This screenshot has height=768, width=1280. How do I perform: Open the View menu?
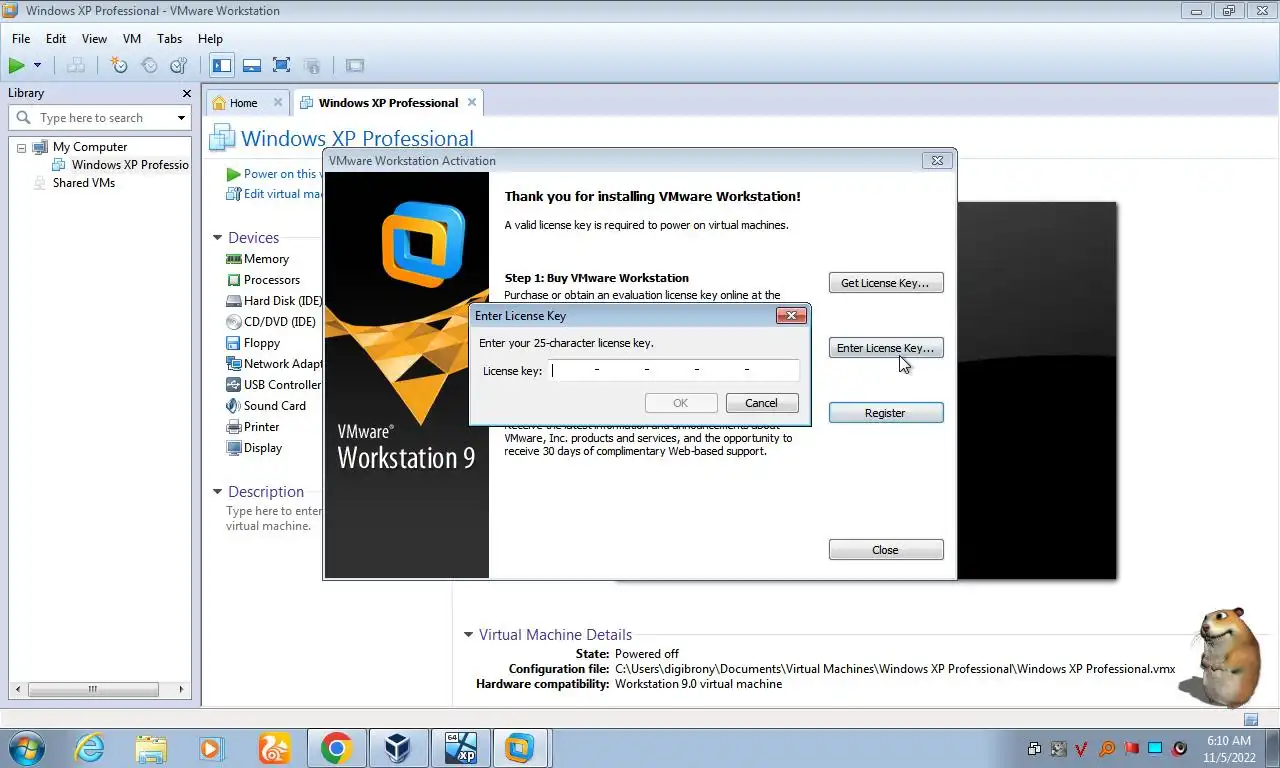tap(94, 39)
